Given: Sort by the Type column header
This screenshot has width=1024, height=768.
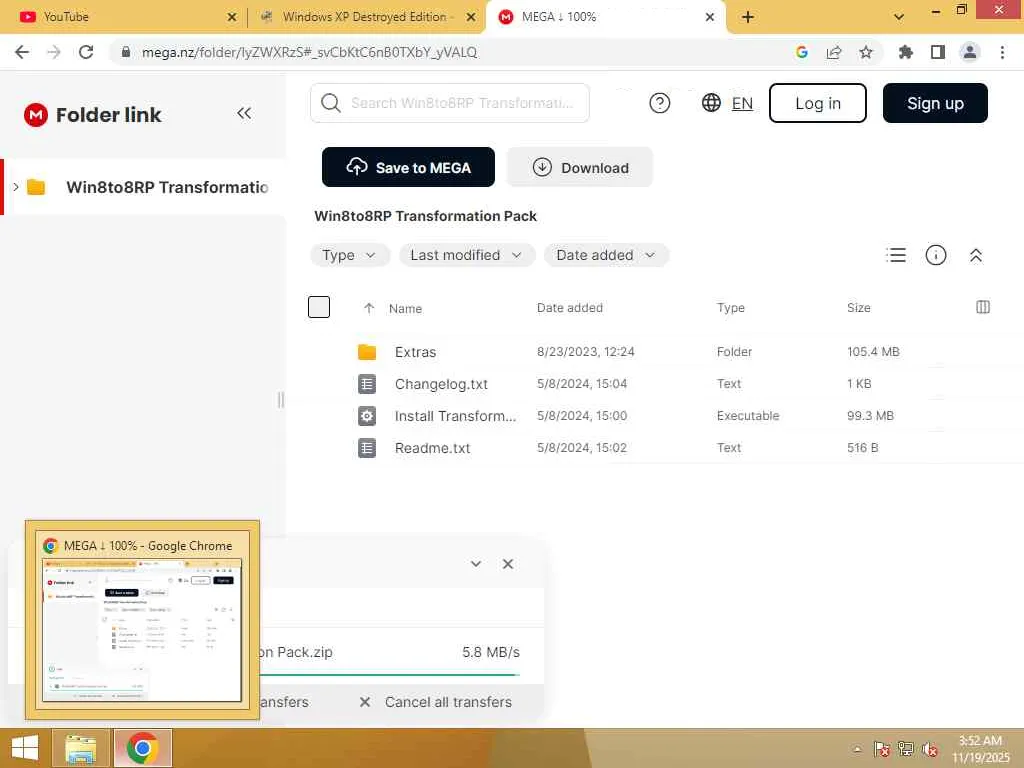Looking at the screenshot, I should click(x=730, y=308).
